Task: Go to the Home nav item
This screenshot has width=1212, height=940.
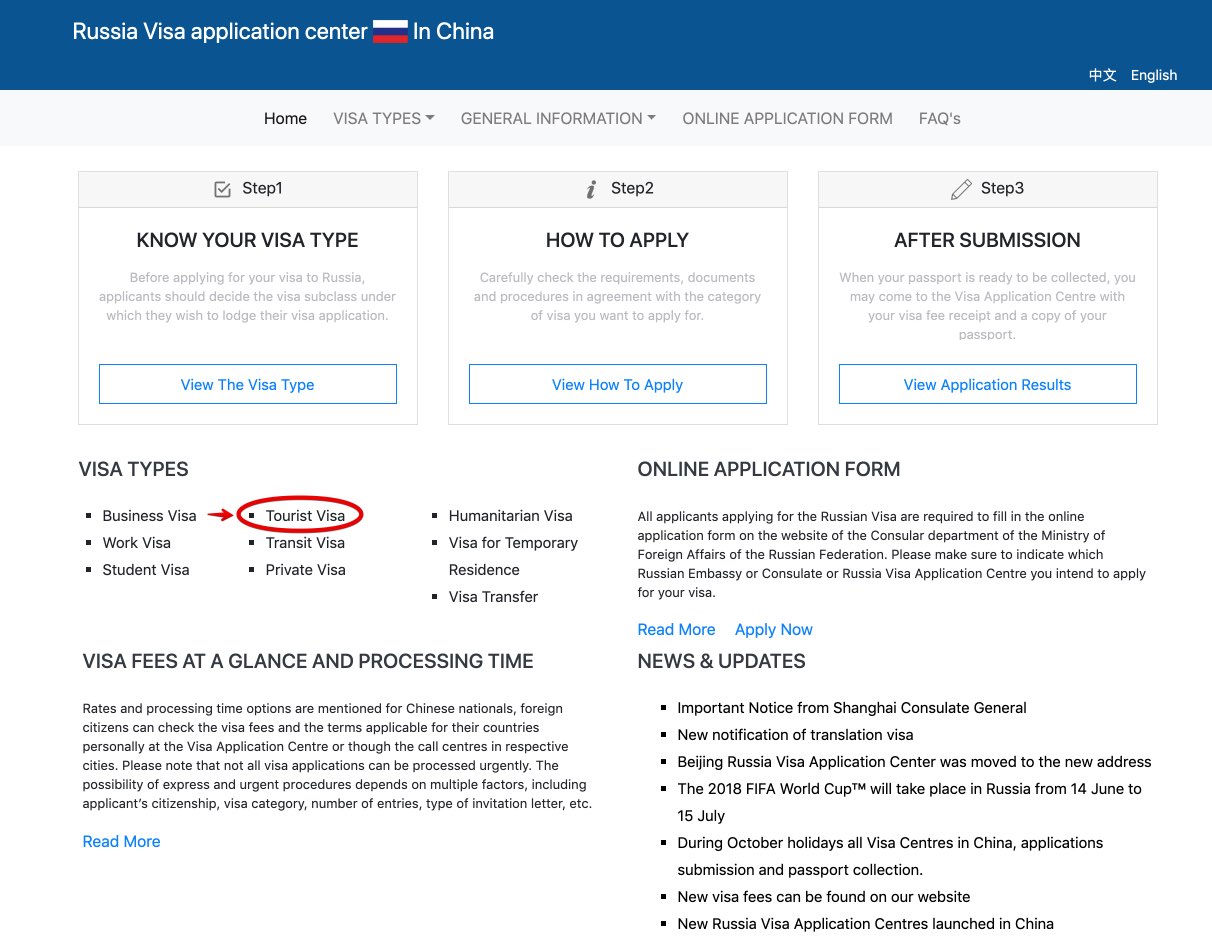Action: [x=285, y=118]
